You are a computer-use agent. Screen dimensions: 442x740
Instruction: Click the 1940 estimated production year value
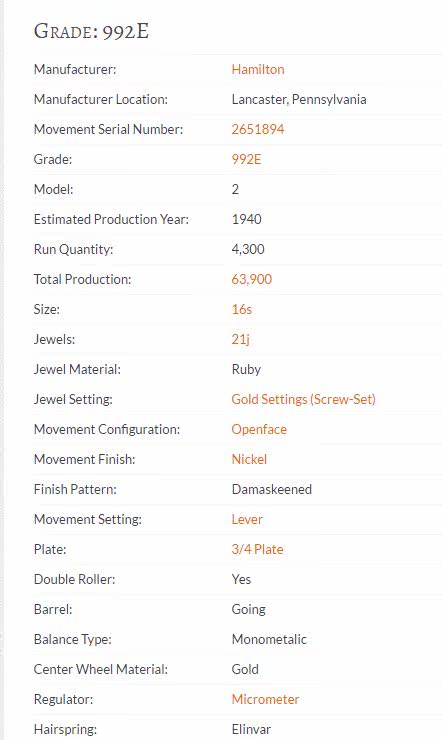[246, 219]
